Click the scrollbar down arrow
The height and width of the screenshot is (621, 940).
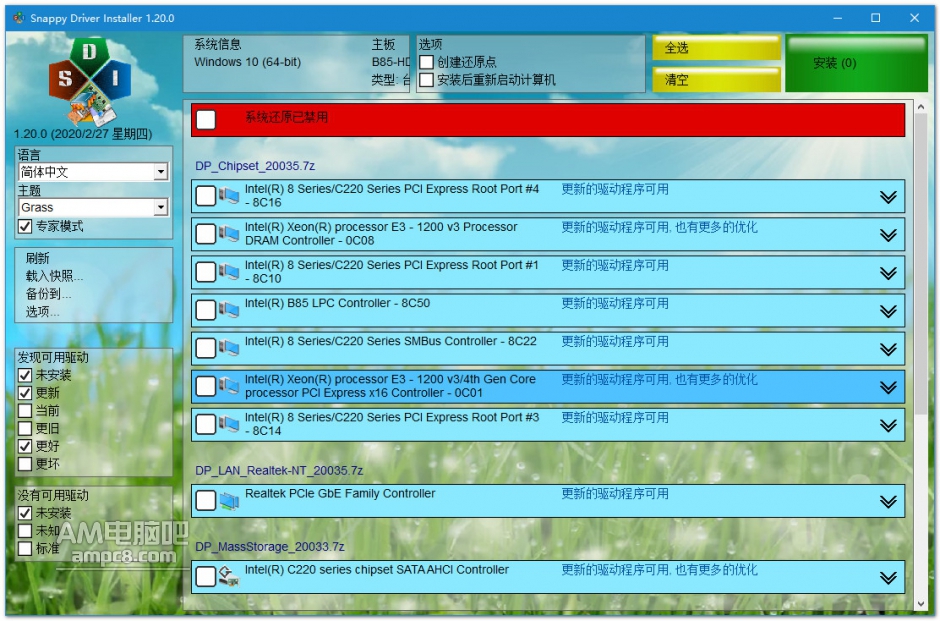coord(921,604)
